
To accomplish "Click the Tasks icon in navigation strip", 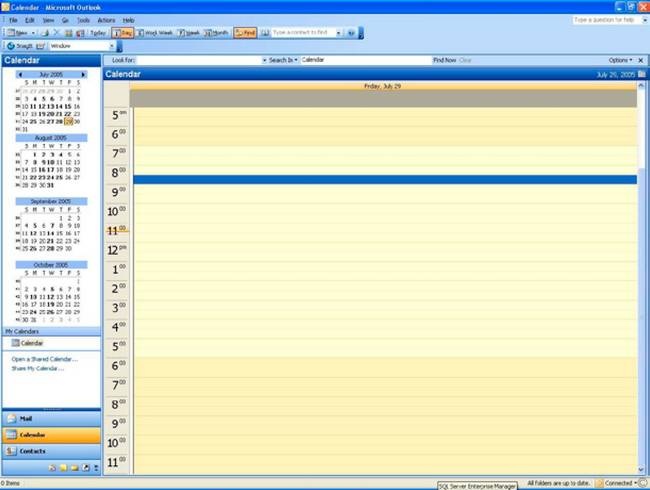I will (x=51, y=468).
